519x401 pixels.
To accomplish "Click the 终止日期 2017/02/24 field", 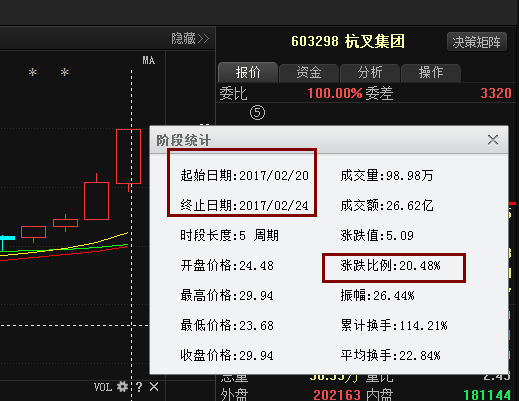I will 245,205.
